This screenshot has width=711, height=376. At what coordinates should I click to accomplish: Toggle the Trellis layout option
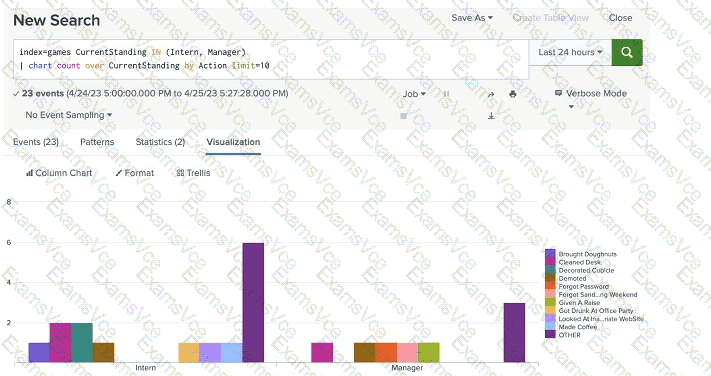click(194, 173)
